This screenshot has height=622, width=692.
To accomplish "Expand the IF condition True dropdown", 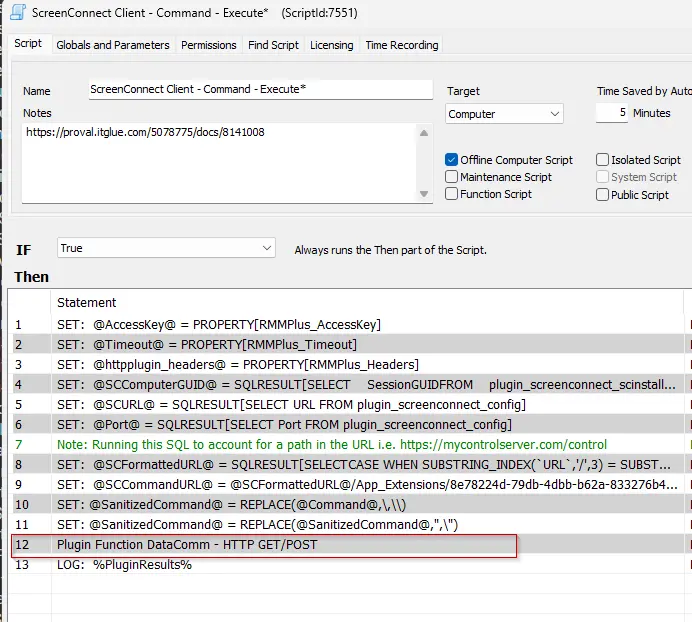I will (x=166, y=248).
